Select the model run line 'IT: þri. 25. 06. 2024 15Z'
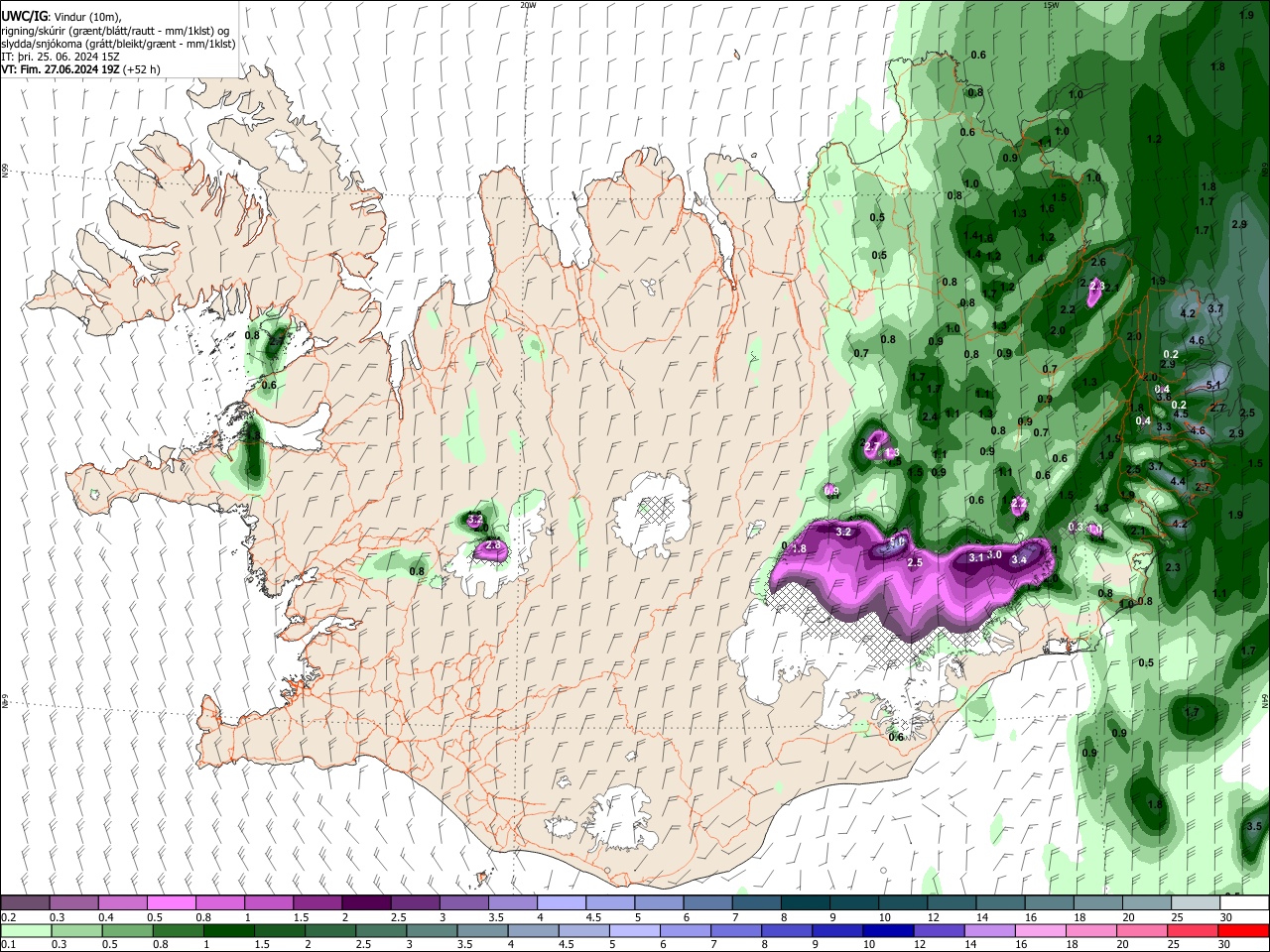Viewport: 1270px width, 952px height. 61,57
